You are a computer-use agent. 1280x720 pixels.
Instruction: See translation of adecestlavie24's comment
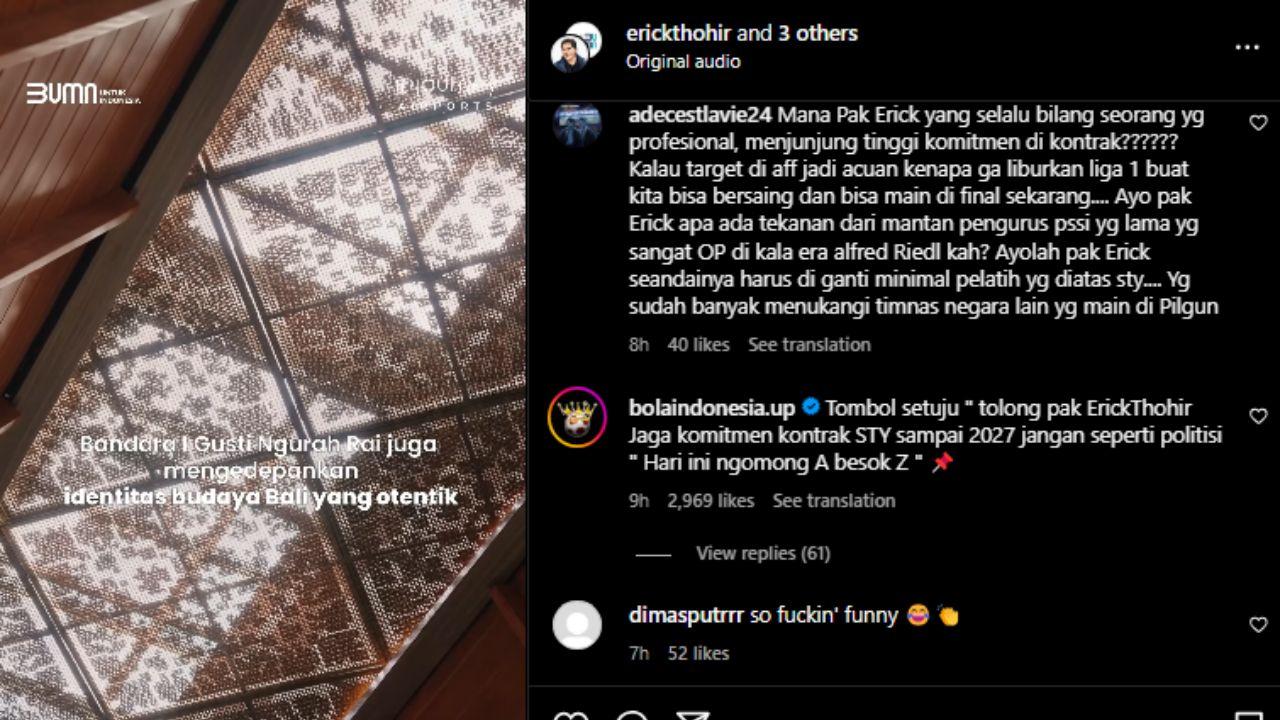[809, 344]
